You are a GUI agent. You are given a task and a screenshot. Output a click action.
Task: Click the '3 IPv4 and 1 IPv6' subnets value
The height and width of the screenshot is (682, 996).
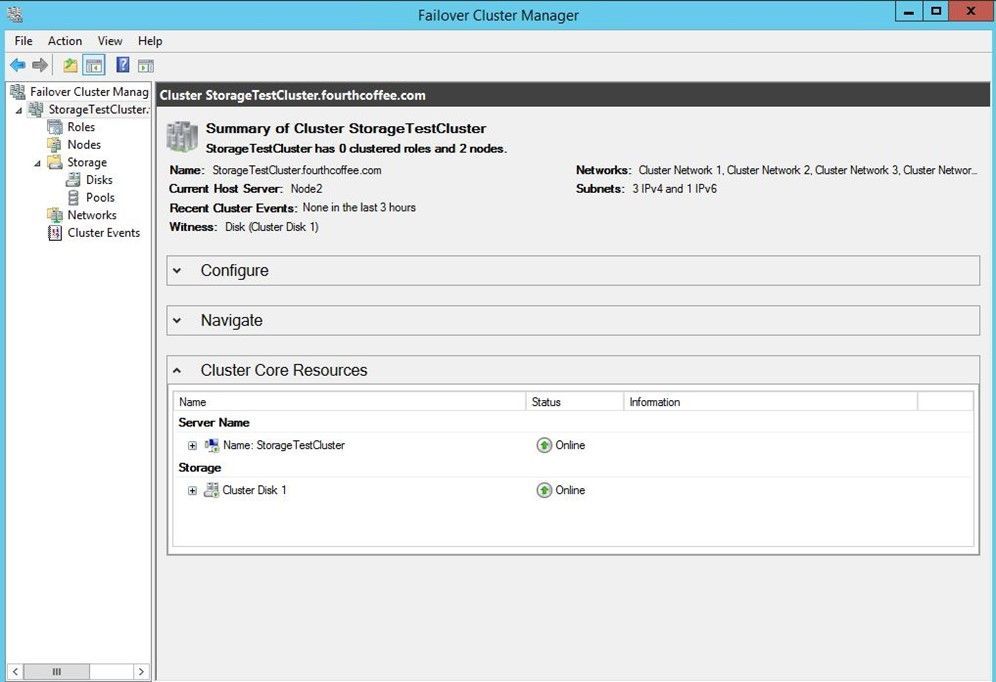pos(675,189)
